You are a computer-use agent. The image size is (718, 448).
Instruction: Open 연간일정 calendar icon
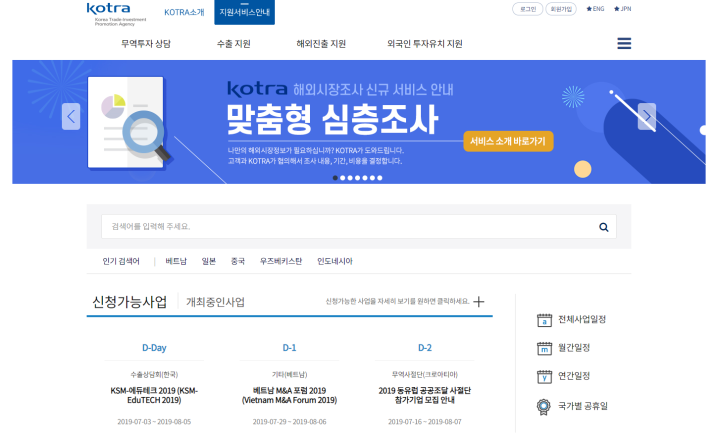click(x=544, y=377)
